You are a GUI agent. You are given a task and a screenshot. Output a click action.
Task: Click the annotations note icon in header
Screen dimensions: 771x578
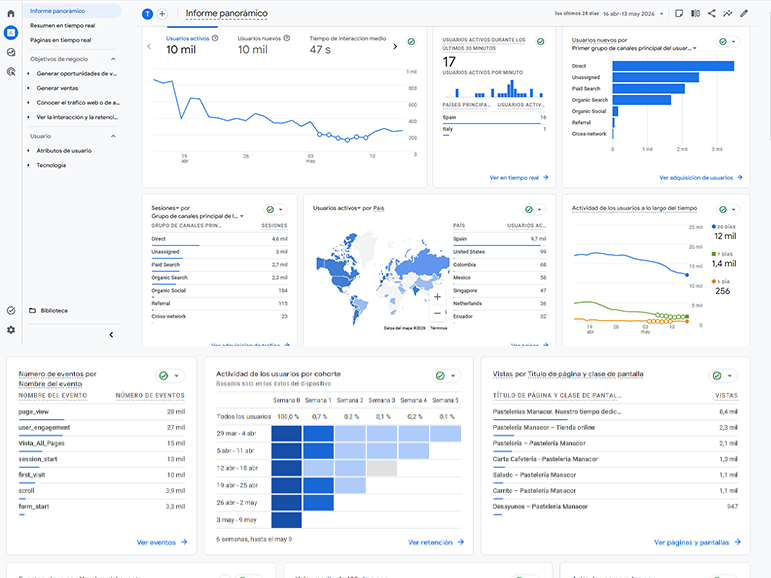coord(679,13)
